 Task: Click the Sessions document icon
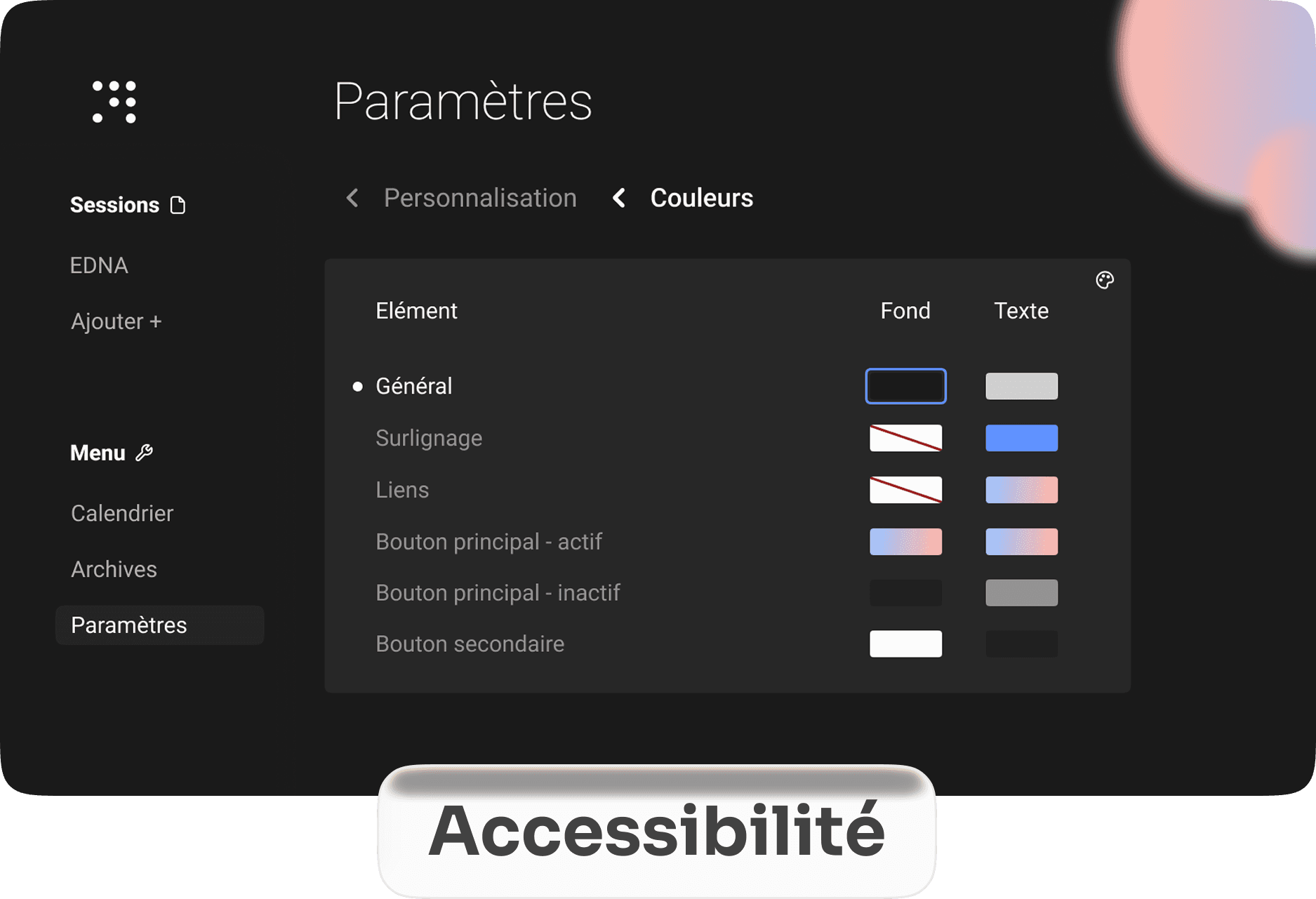pos(178,205)
